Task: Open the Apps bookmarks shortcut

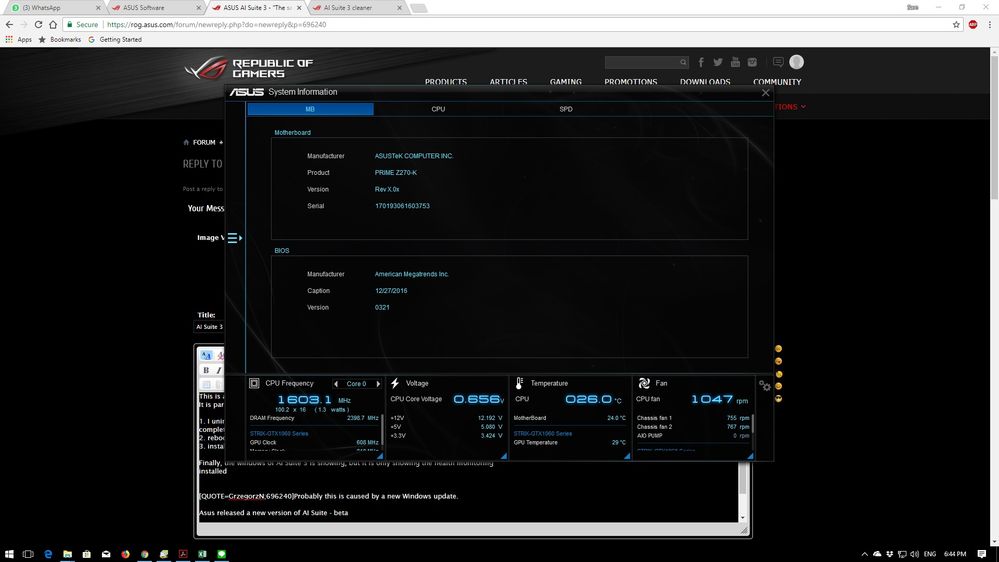Action: point(18,40)
